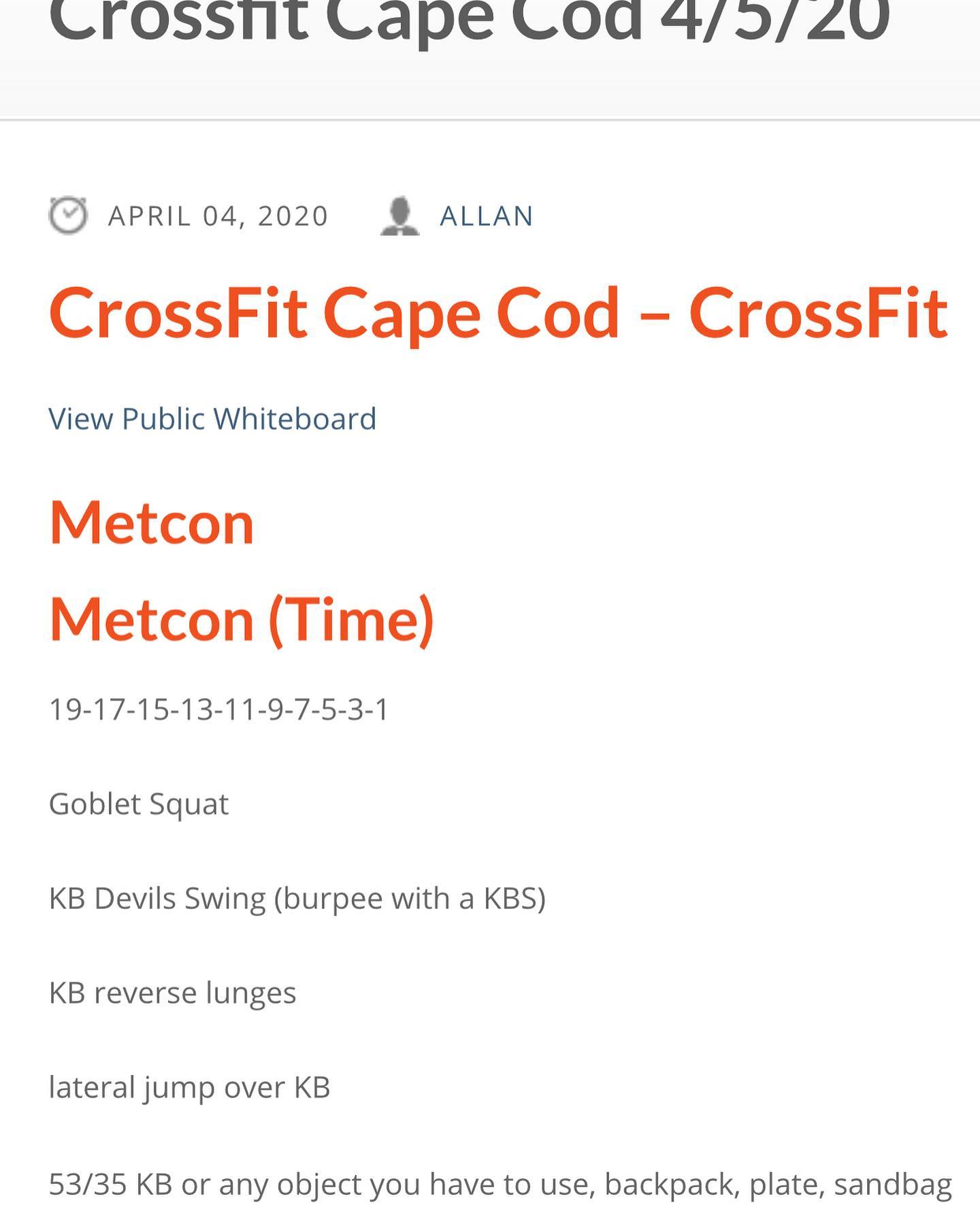Click the lateral jump over KB line
Screen dimensions: 980x1224
(x=189, y=1087)
